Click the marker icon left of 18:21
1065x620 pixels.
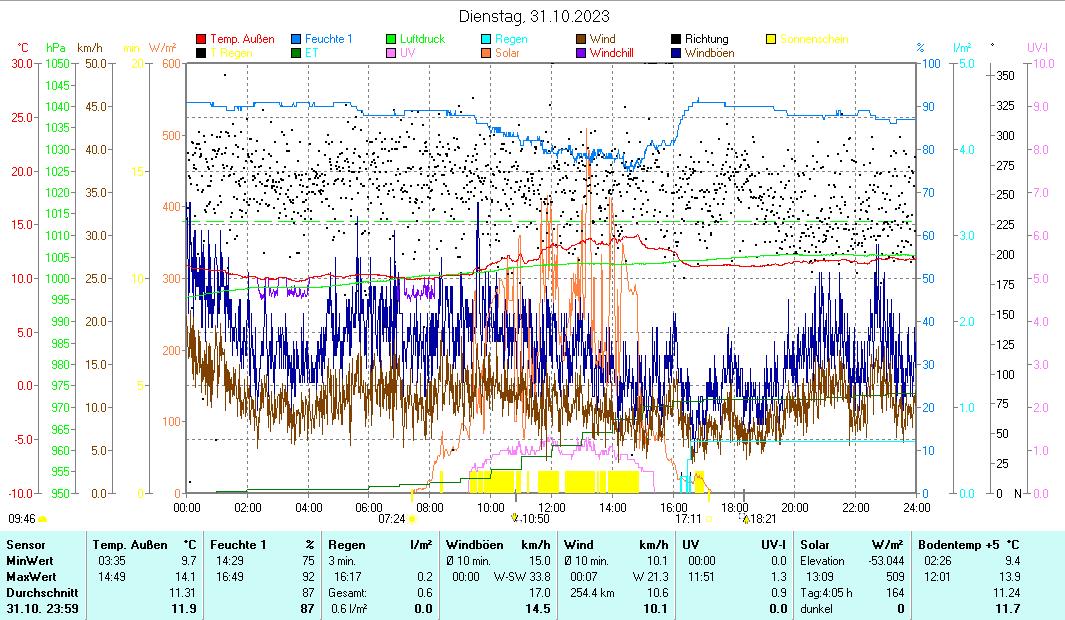[x=746, y=519]
